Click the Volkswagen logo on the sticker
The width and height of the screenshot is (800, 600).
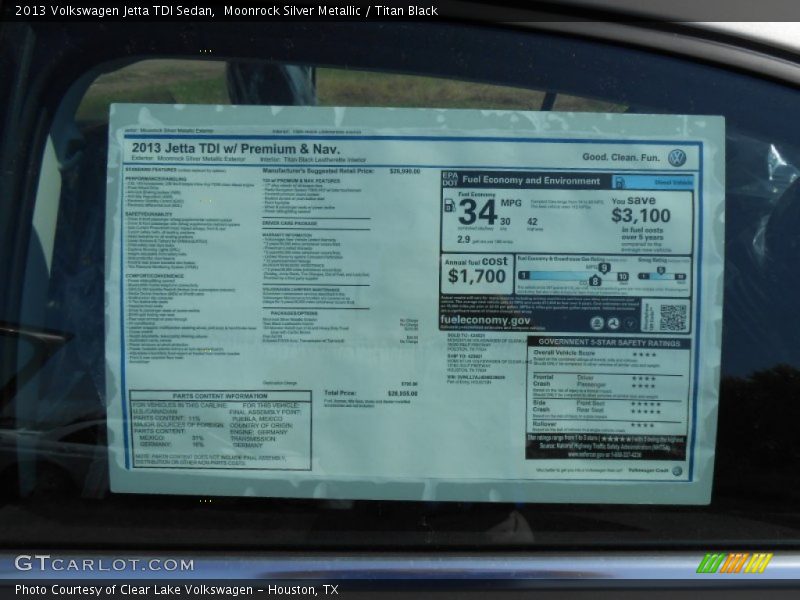click(677, 157)
